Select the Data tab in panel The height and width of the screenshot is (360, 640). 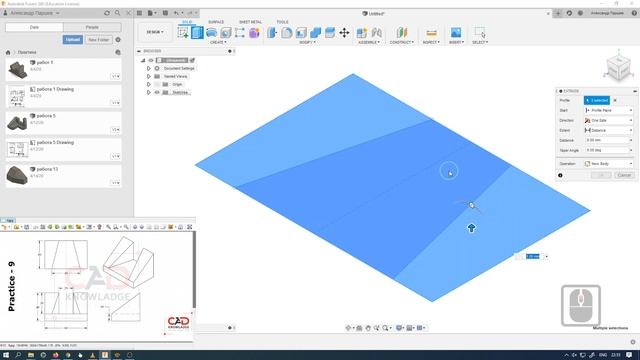point(34,27)
